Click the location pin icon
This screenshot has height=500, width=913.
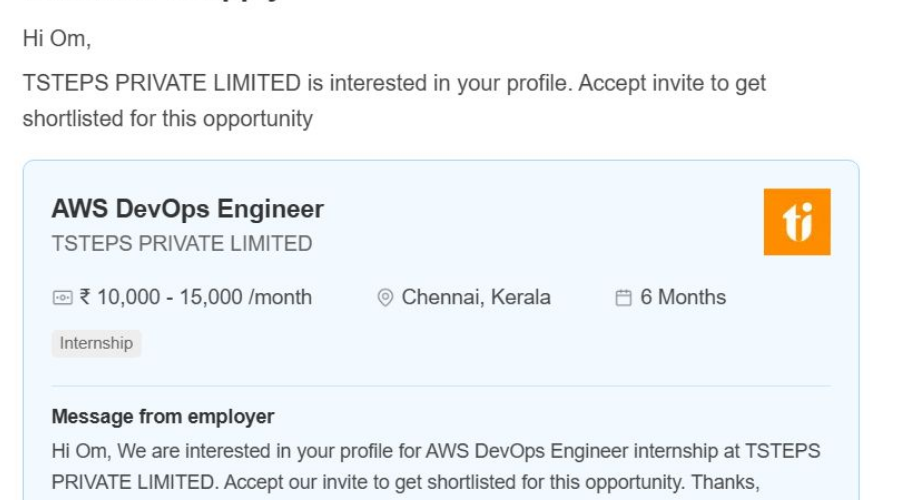385,298
